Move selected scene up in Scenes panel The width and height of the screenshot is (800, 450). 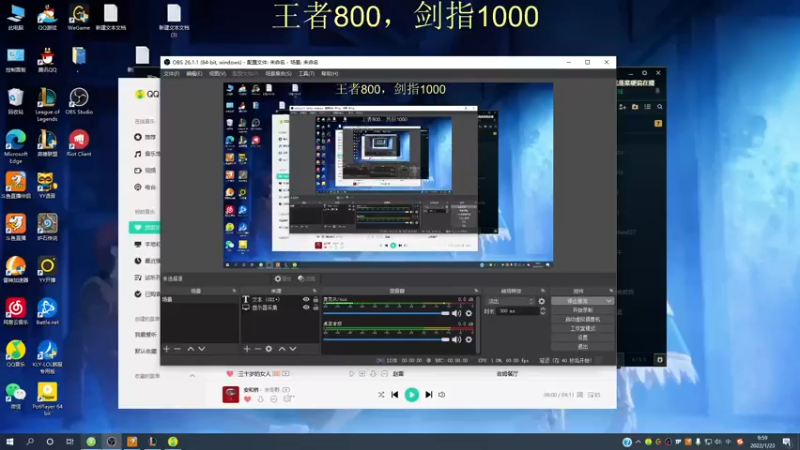190,349
